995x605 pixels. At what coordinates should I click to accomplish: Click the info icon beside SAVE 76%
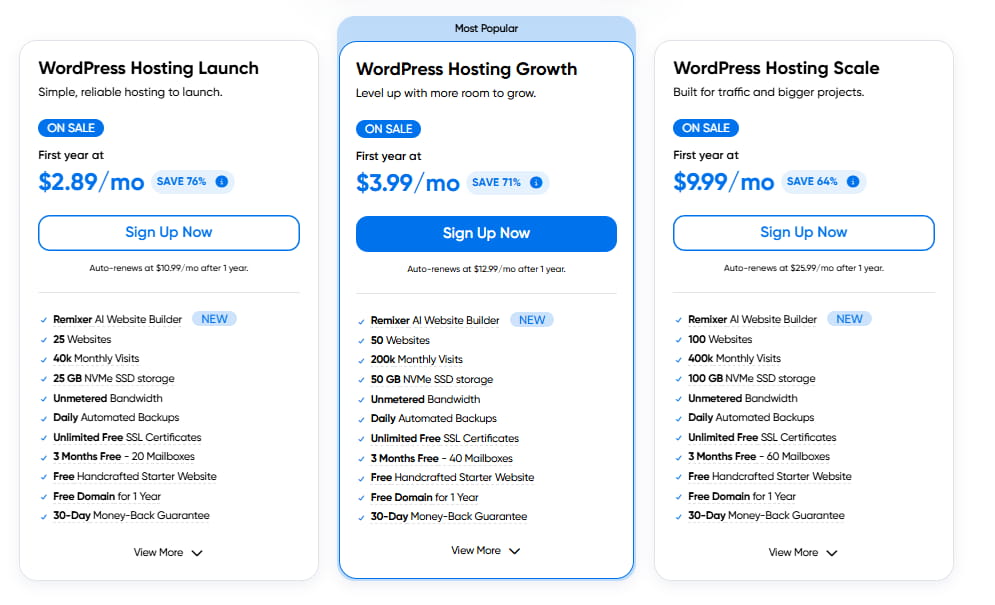click(x=222, y=182)
